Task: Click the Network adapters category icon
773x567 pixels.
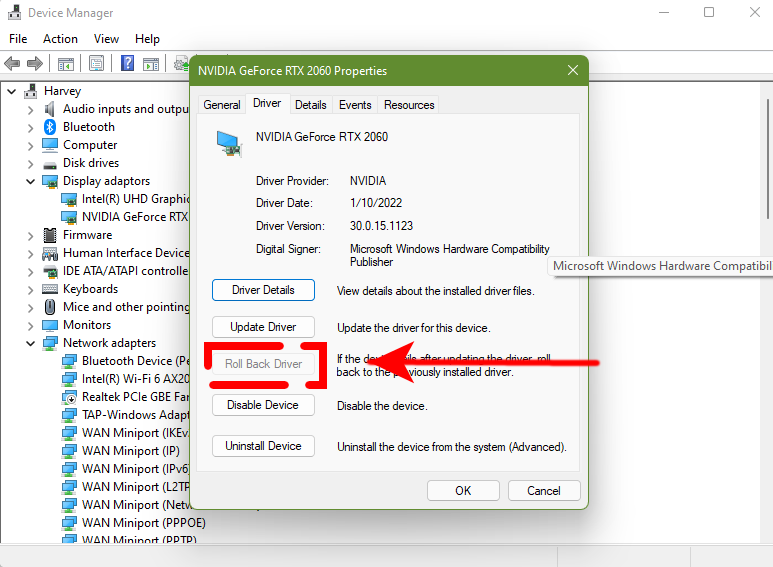Action: point(50,343)
